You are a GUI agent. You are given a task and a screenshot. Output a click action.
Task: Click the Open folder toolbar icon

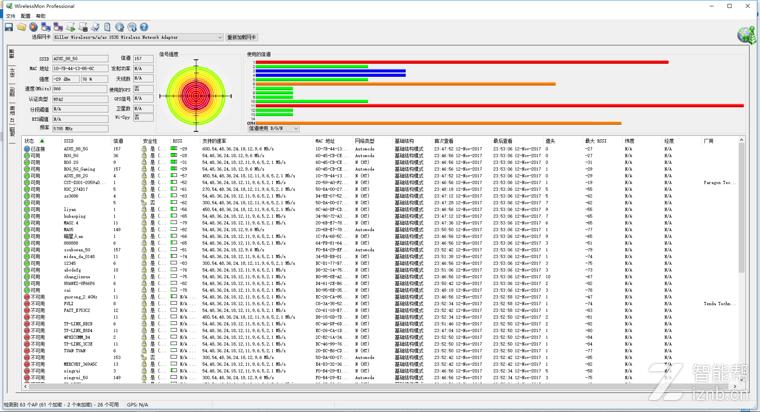21,27
